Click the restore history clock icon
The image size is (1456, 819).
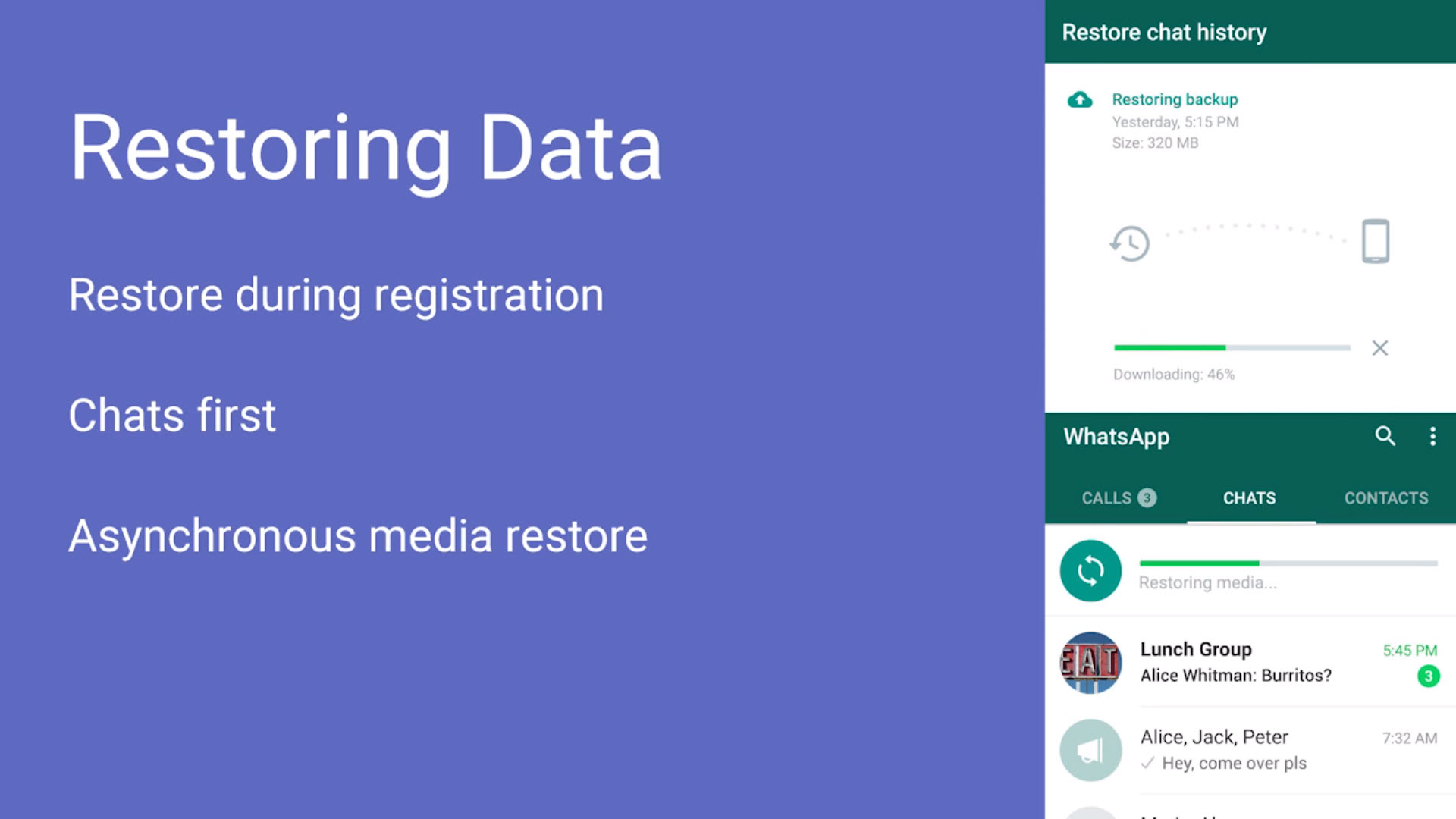pyautogui.click(x=1129, y=242)
